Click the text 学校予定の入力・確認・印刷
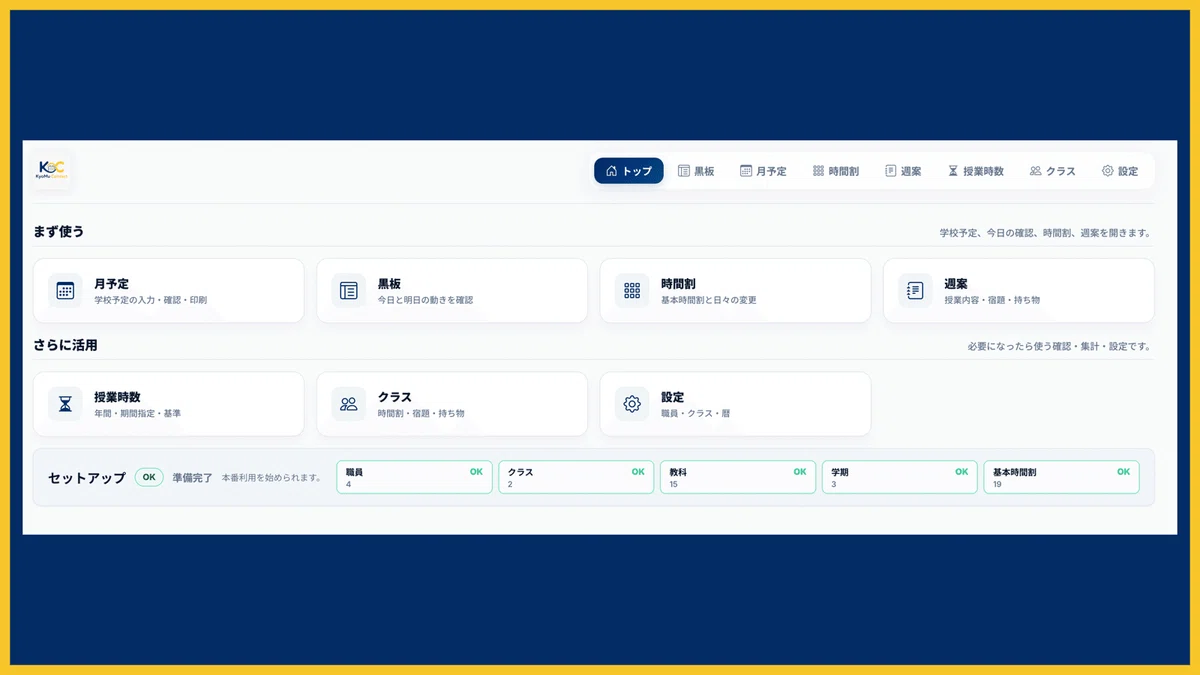 coord(151,300)
